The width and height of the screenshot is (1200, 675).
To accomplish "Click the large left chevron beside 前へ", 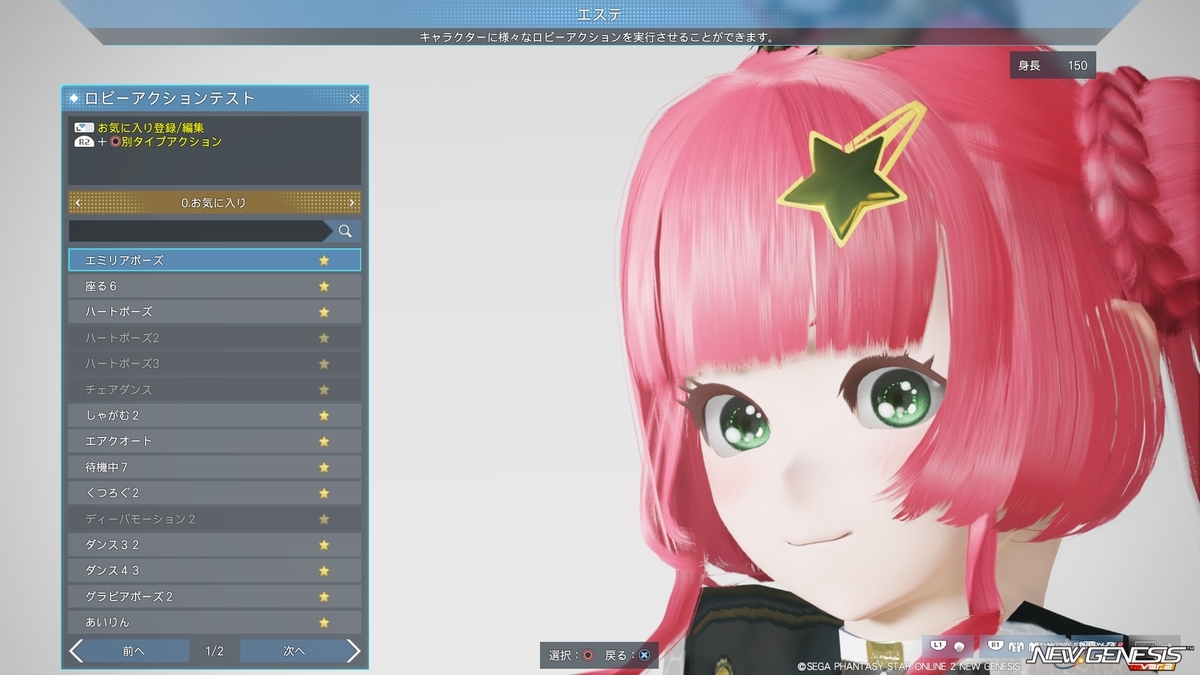I will [x=76, y=651].
